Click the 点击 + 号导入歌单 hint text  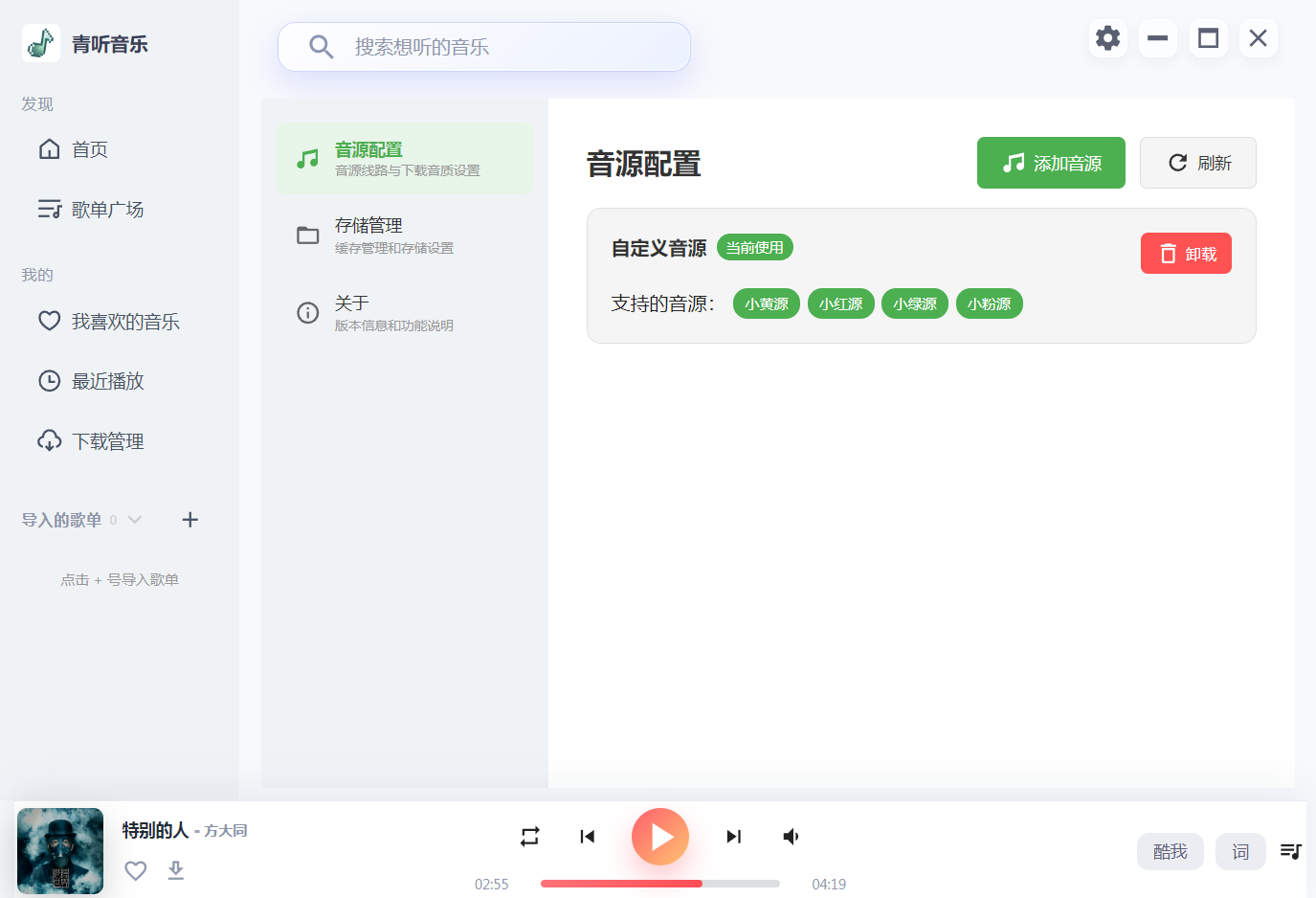[120, 580]
